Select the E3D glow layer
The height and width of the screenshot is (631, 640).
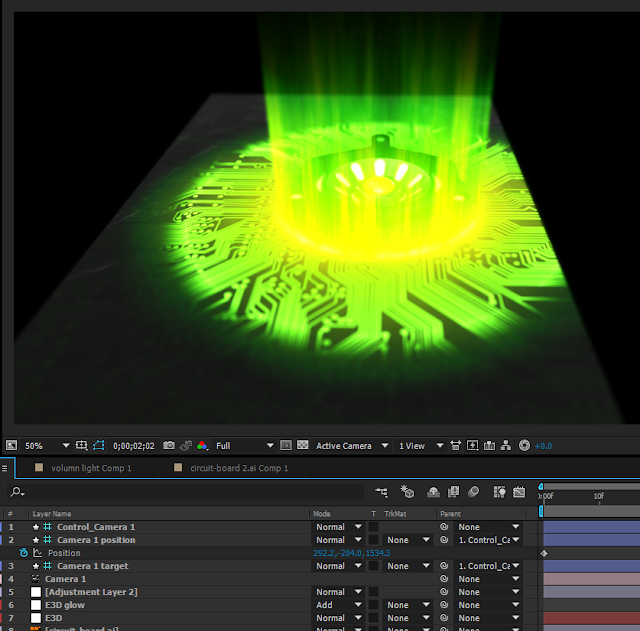[65, 605]
